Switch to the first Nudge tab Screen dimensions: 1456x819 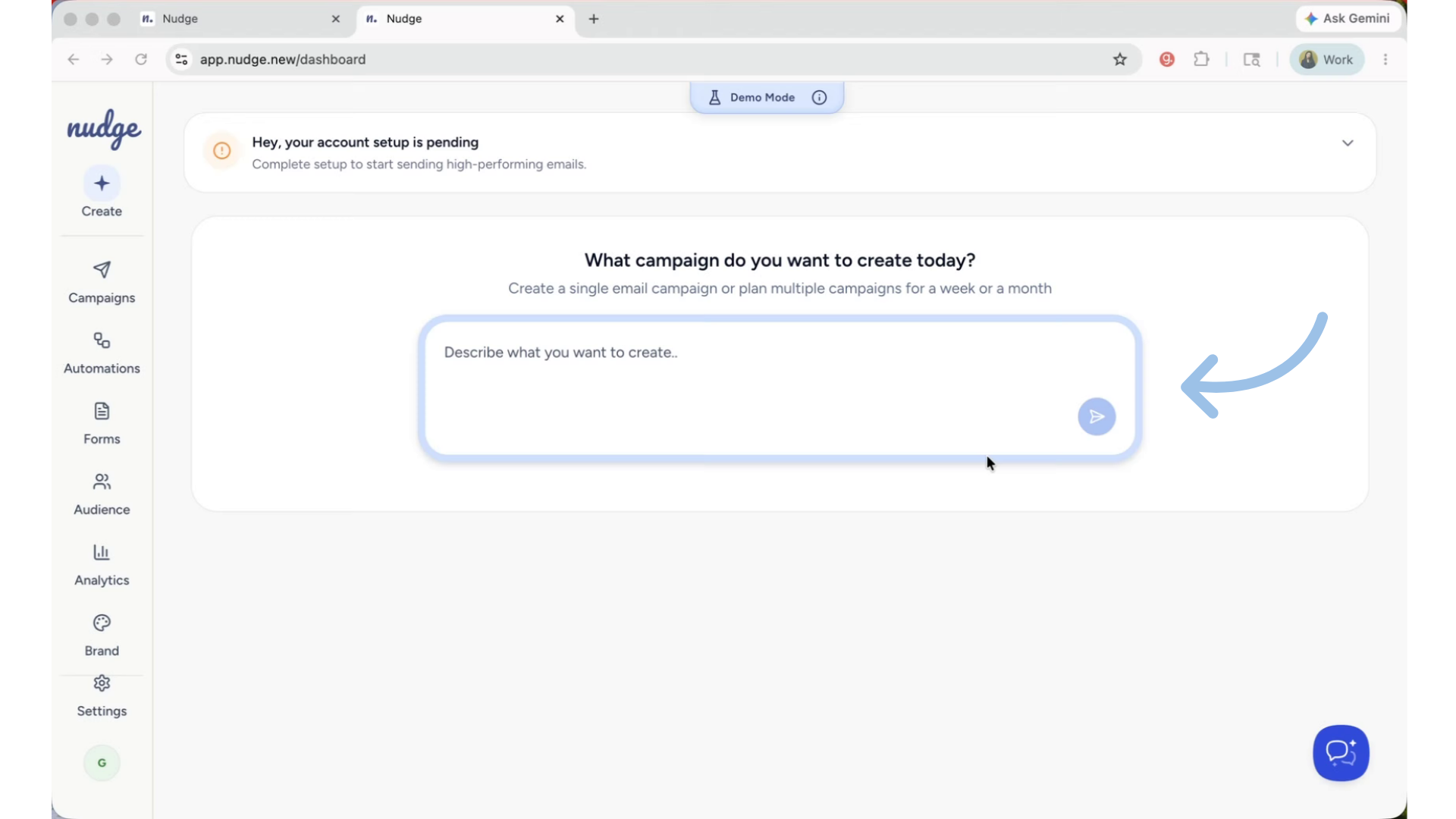241,19
